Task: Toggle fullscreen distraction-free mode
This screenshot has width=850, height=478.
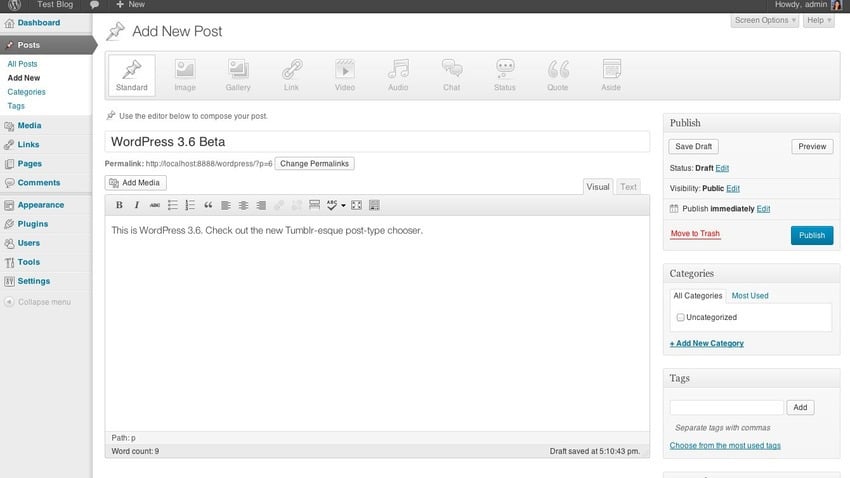Action: coord(356,205)
